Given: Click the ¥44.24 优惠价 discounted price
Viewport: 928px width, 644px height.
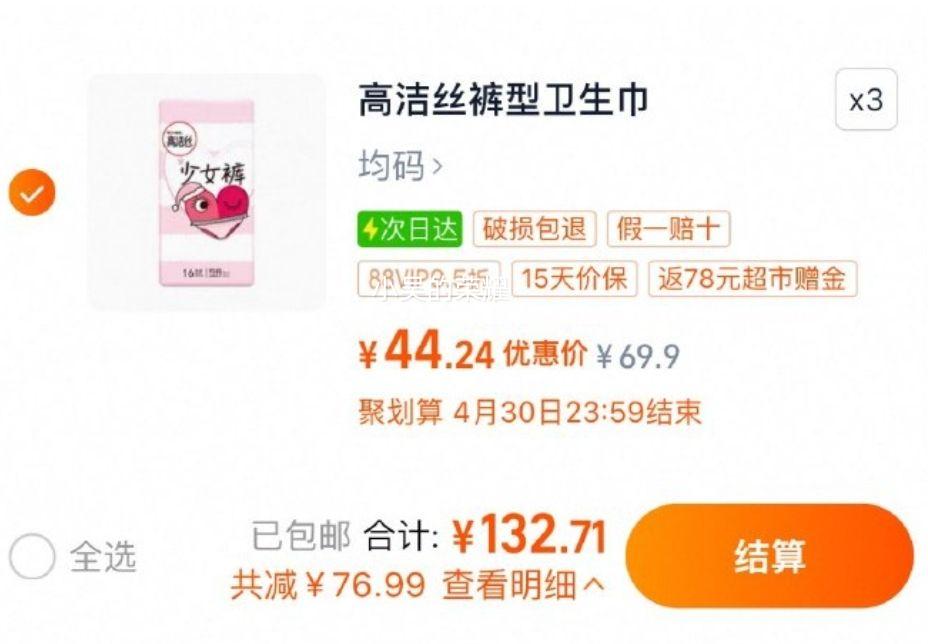Looking at the screenshot, I should pyautogui.click(x=472, y=354).
